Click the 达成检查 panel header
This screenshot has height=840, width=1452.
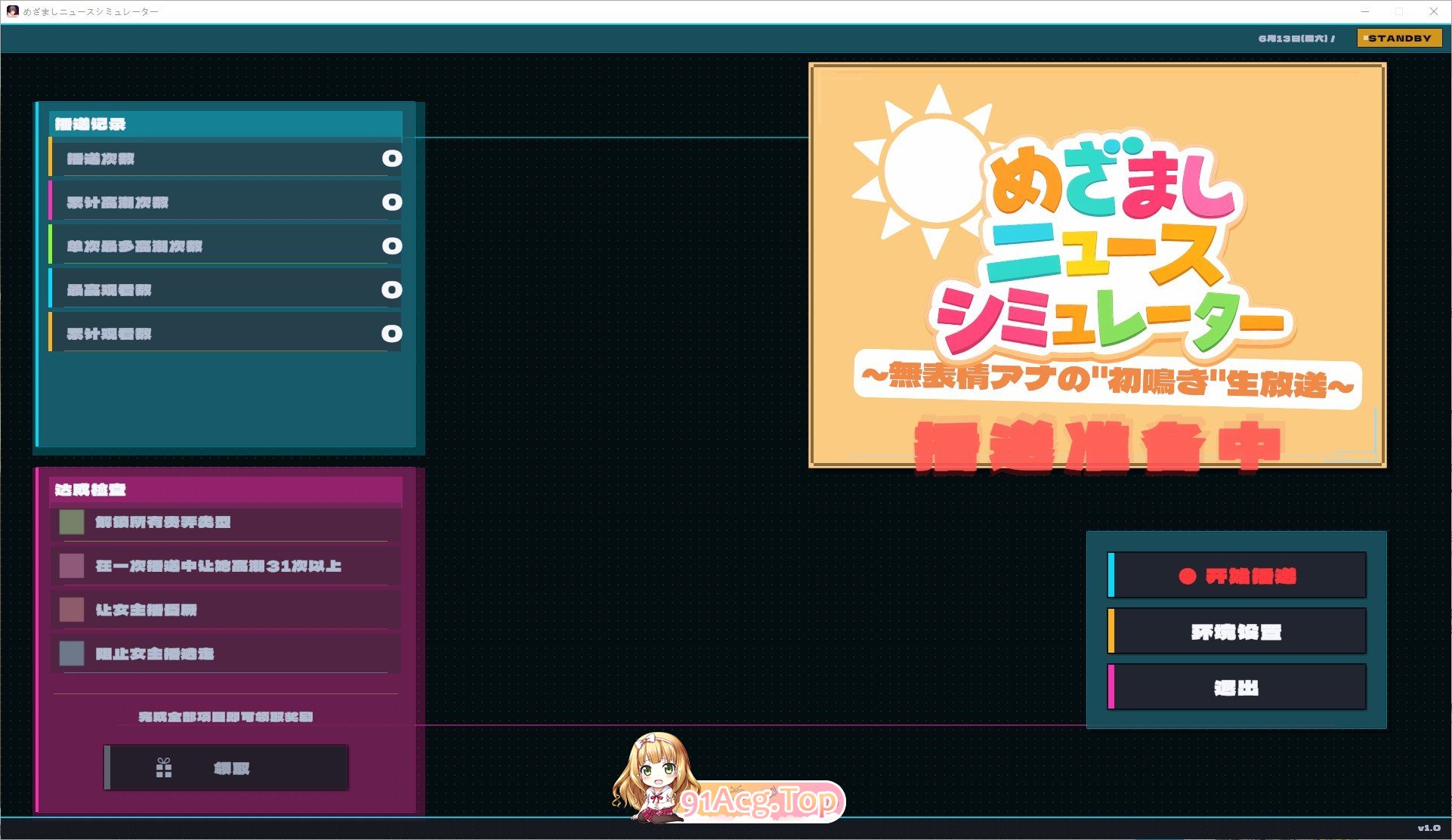tap(225, 490)
